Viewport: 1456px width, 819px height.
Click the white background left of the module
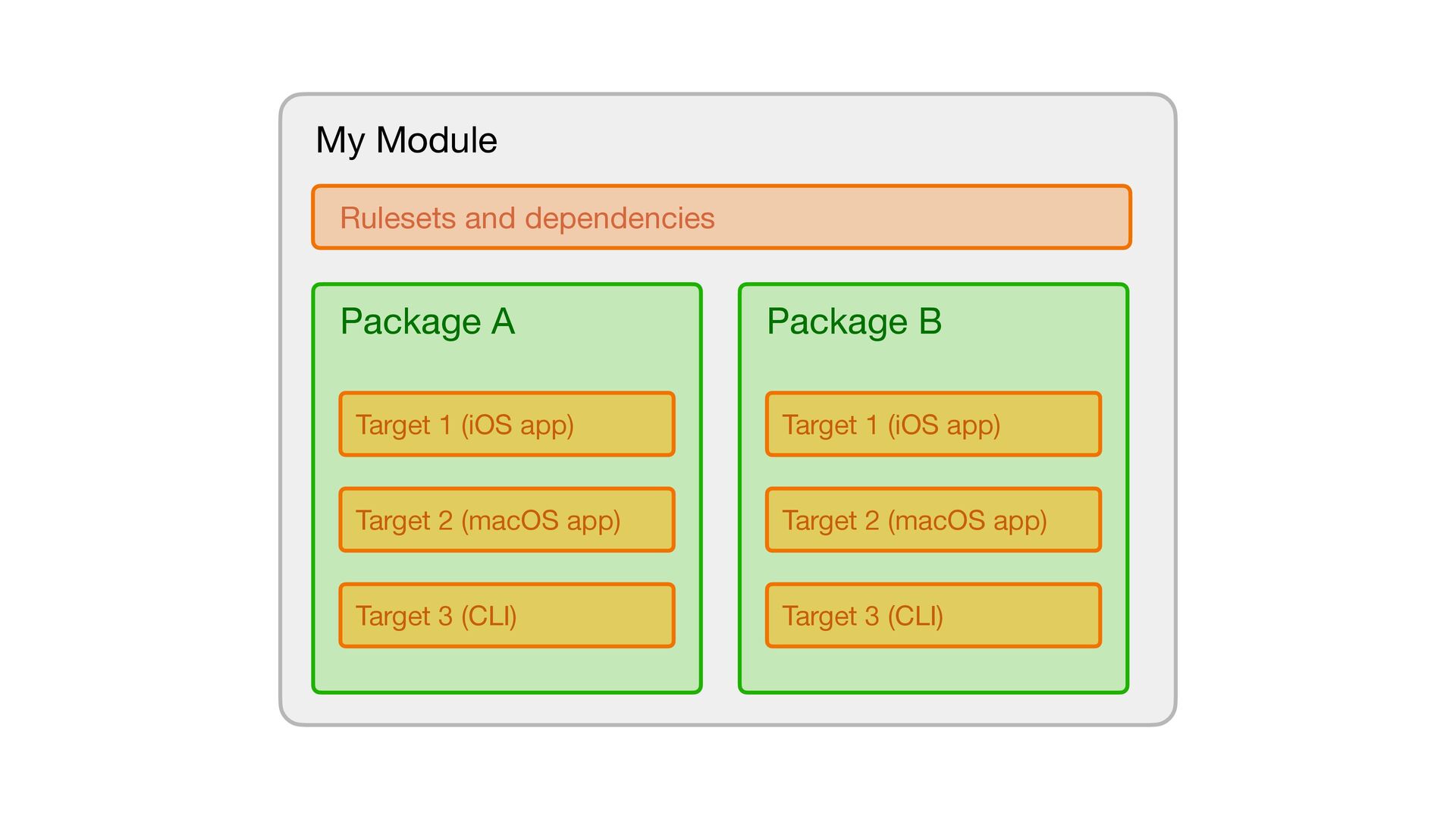[136, 409]
